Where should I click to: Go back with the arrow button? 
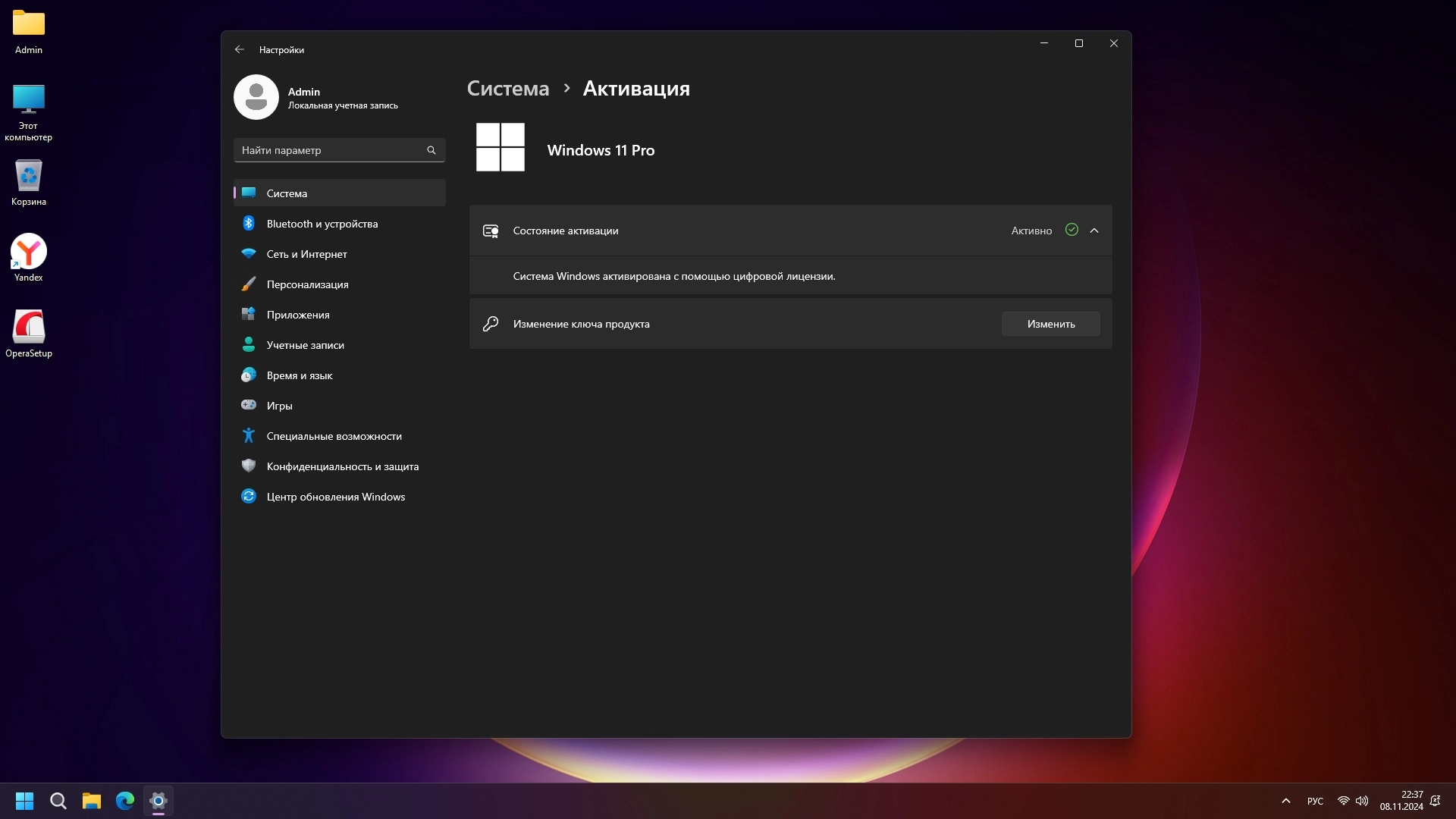[240, 49]
